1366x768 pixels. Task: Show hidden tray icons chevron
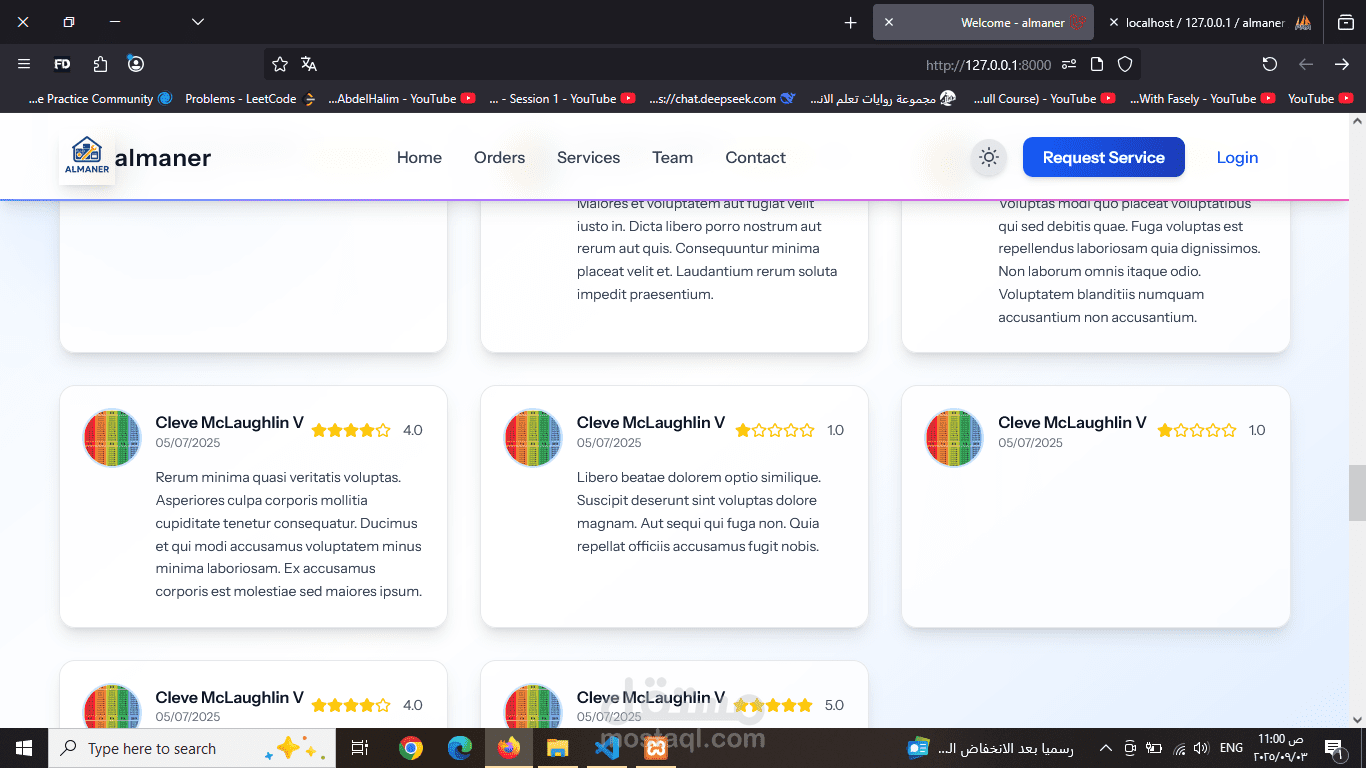tap(1105, 748)
